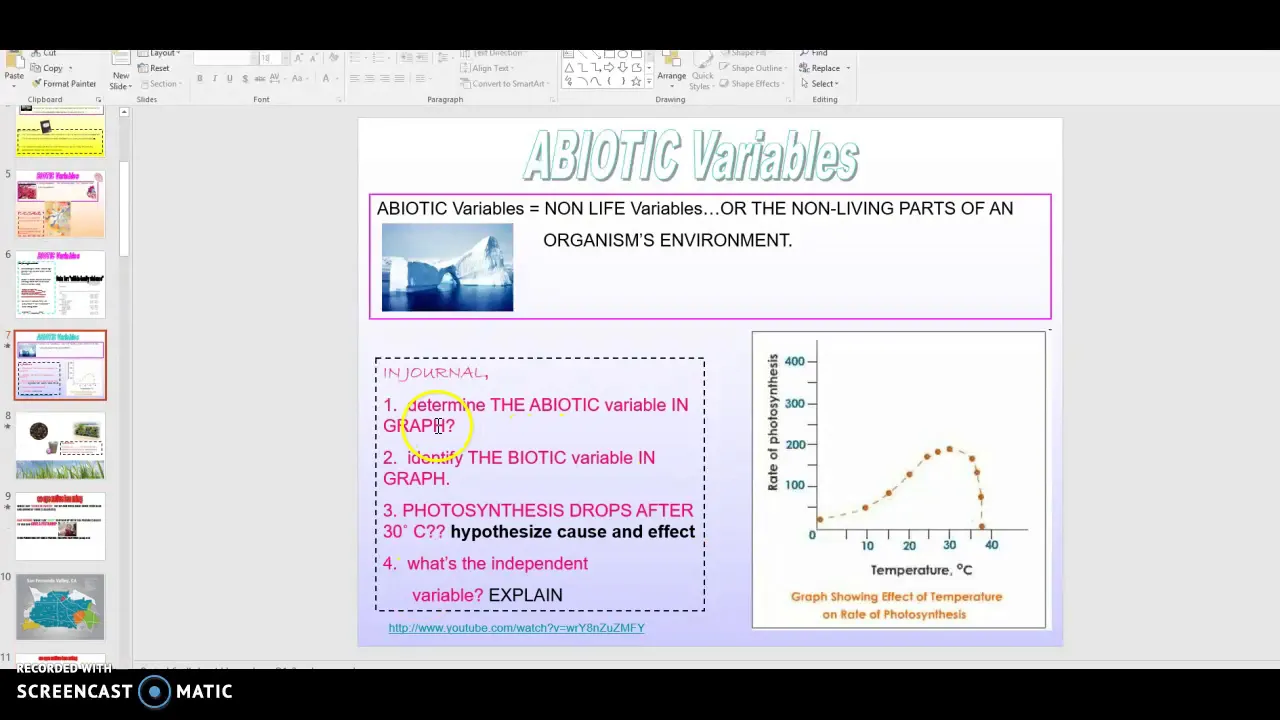Toggle Italic formatting
The width and height of the screenshot is (1280, 720).
215,79
